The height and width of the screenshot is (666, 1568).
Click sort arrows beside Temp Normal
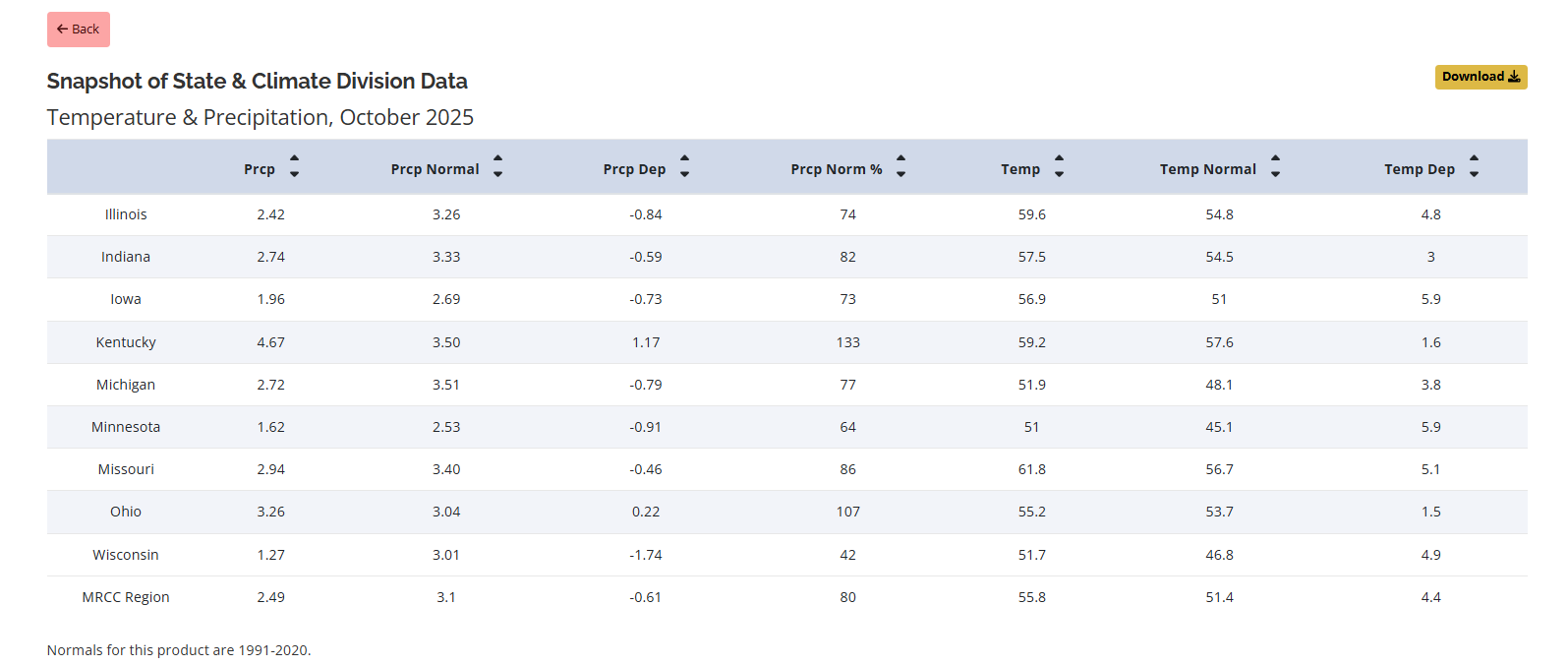1275,166
